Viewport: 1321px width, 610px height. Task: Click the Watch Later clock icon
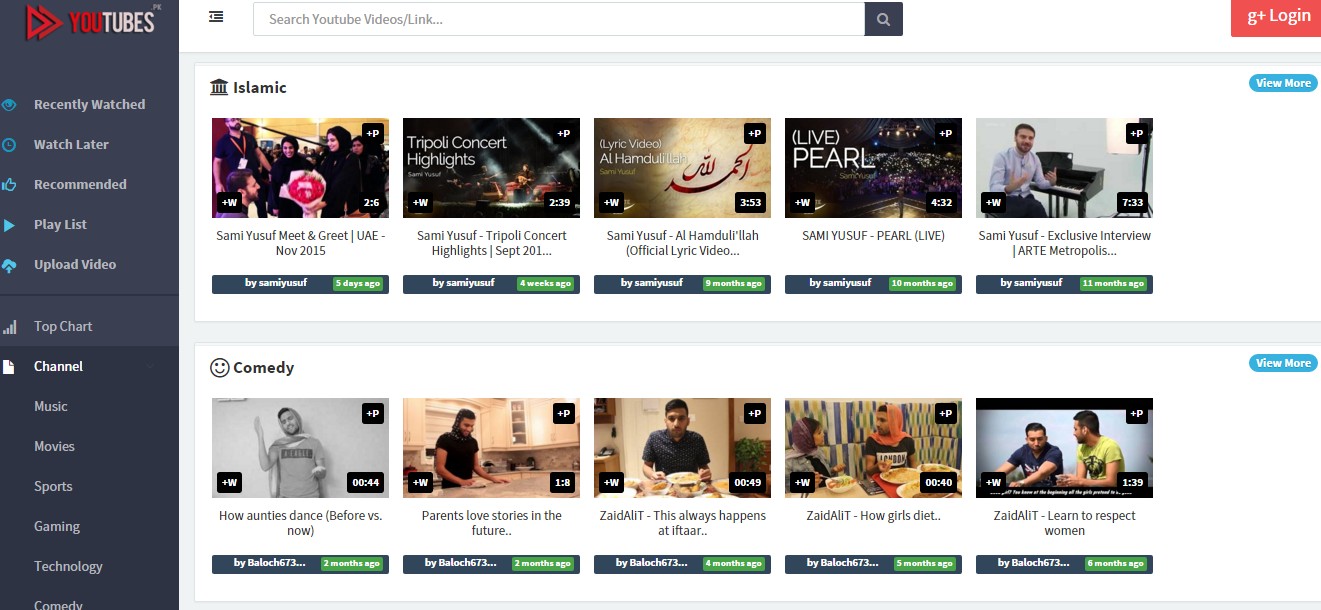pos(9,144)
